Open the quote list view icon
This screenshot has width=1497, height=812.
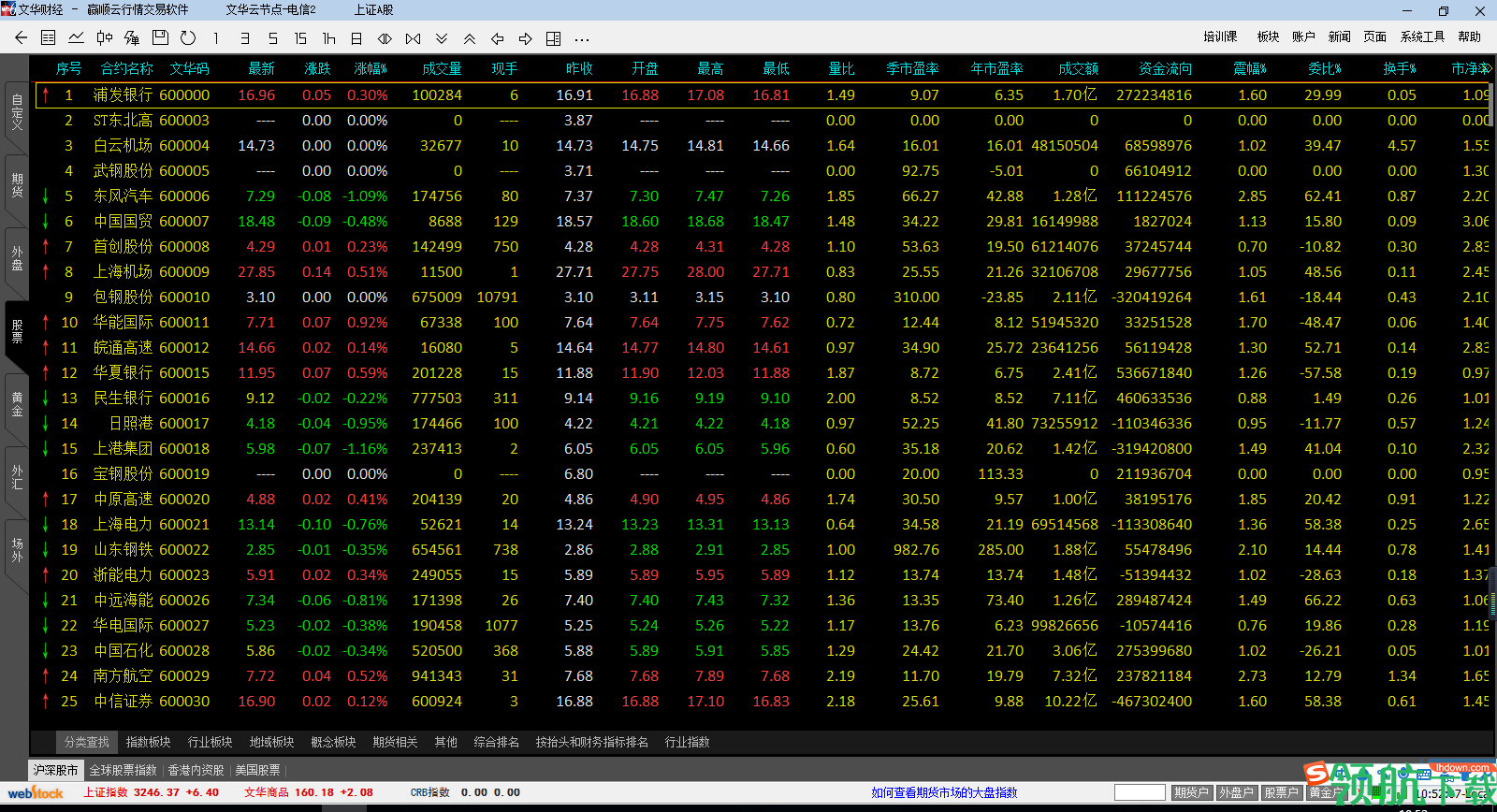49,38
